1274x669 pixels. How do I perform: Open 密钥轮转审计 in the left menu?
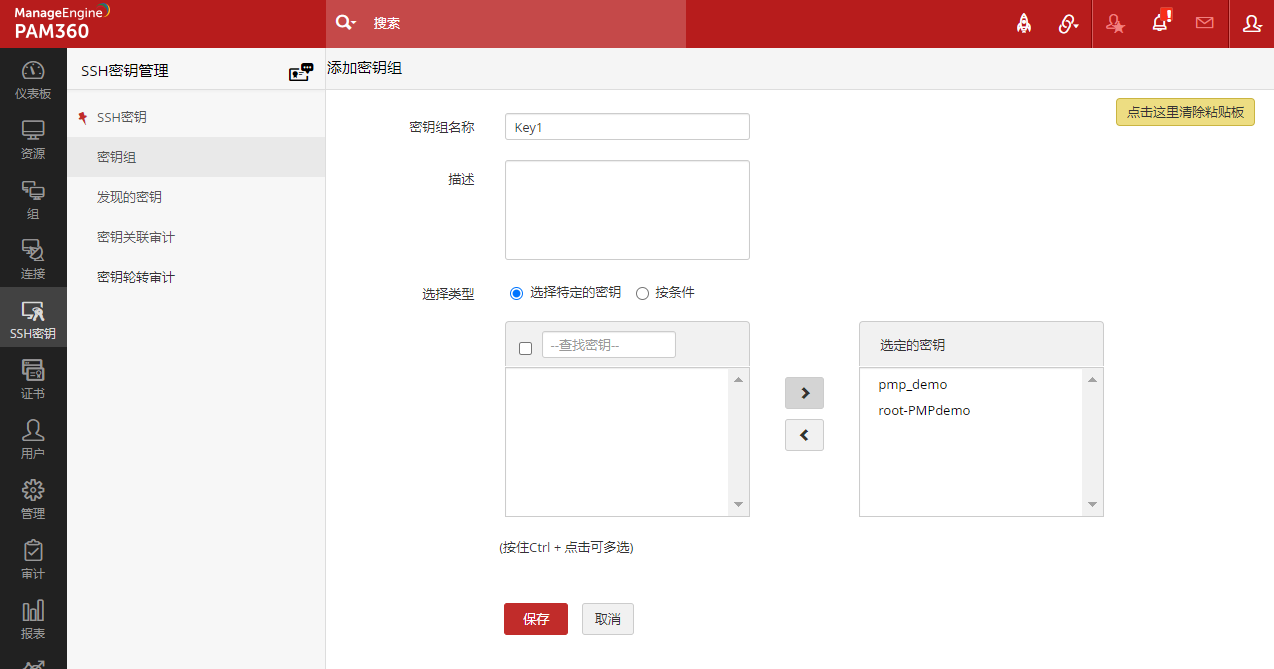click(135, 277)
